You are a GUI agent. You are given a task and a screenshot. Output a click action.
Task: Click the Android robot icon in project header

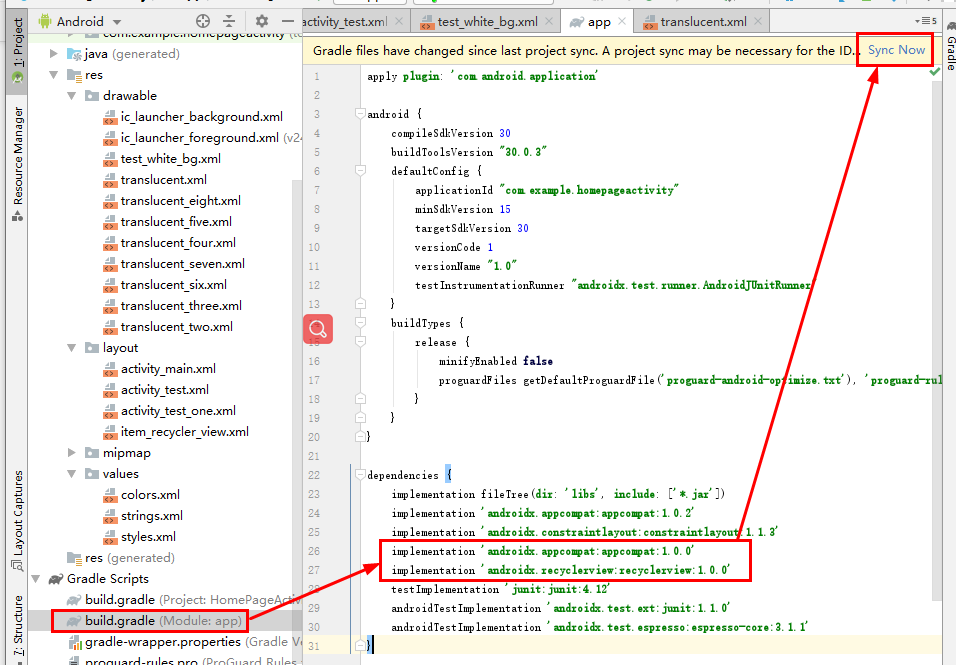(45, 21)
